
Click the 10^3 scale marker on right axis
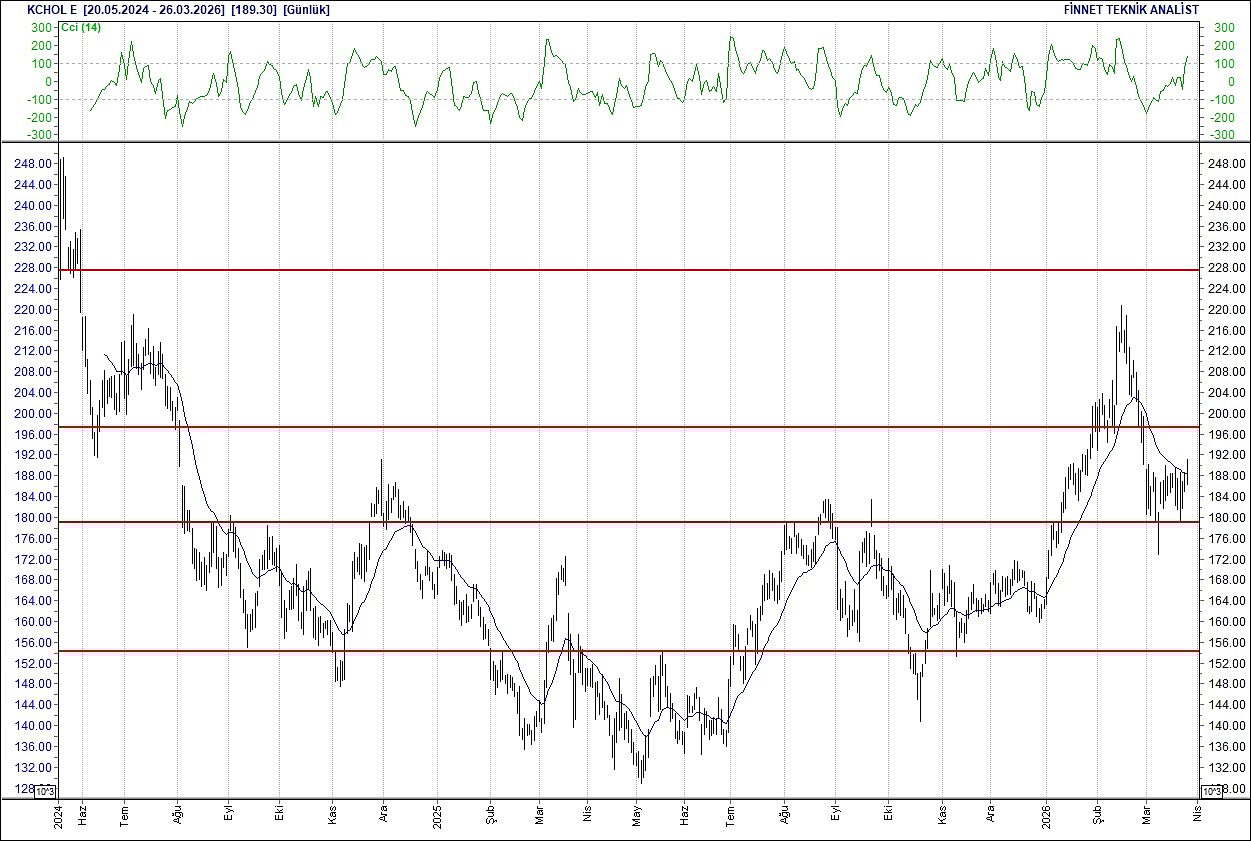1210,790
